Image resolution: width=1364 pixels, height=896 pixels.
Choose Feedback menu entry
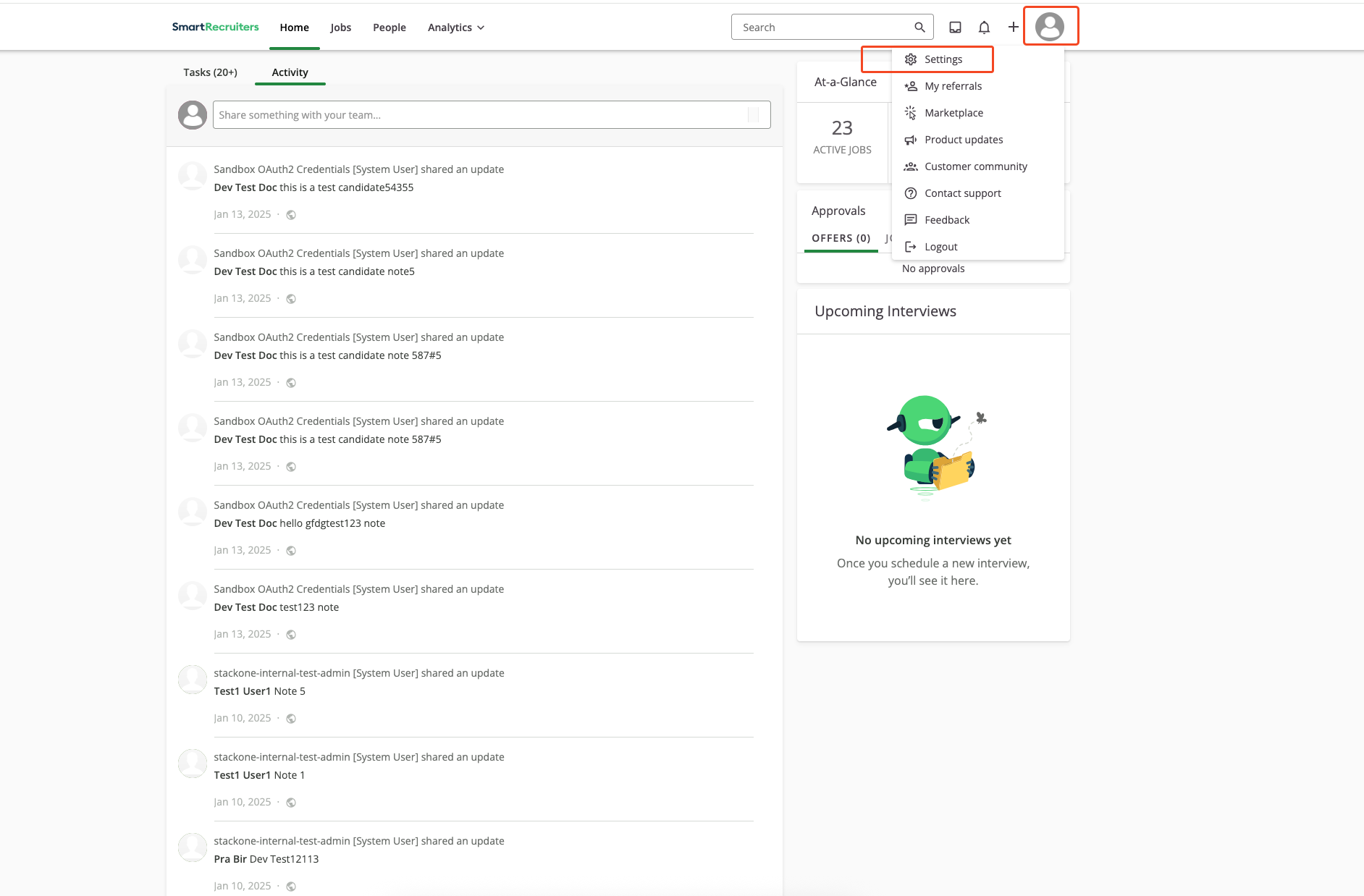978,220
